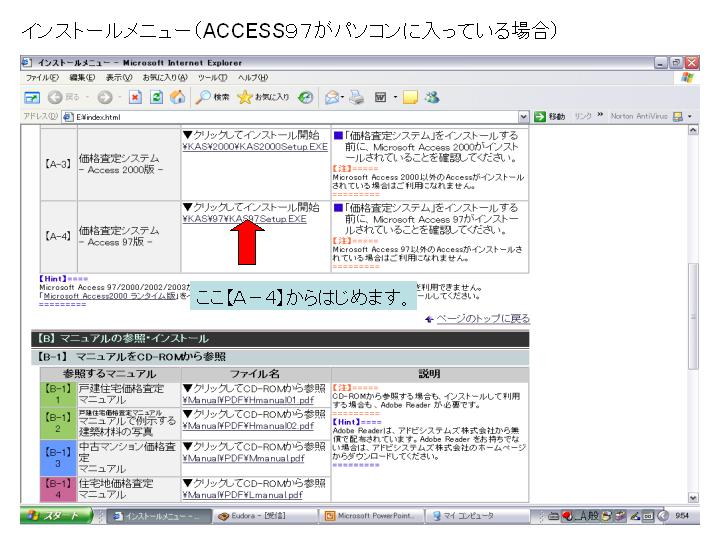Click the 参照するマニュアル column header

click(110, 374)
